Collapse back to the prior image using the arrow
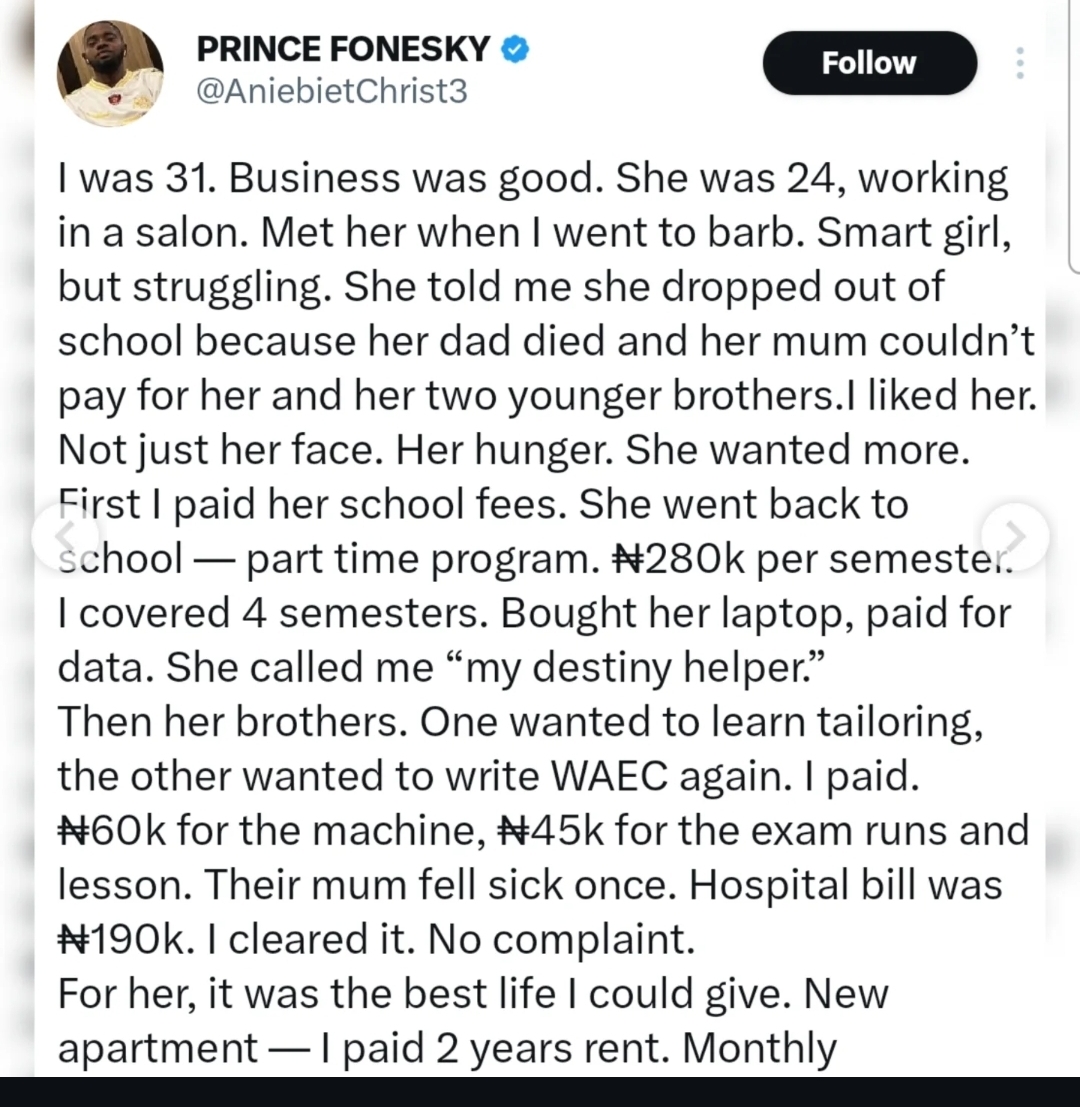 [x=64, y=534]
